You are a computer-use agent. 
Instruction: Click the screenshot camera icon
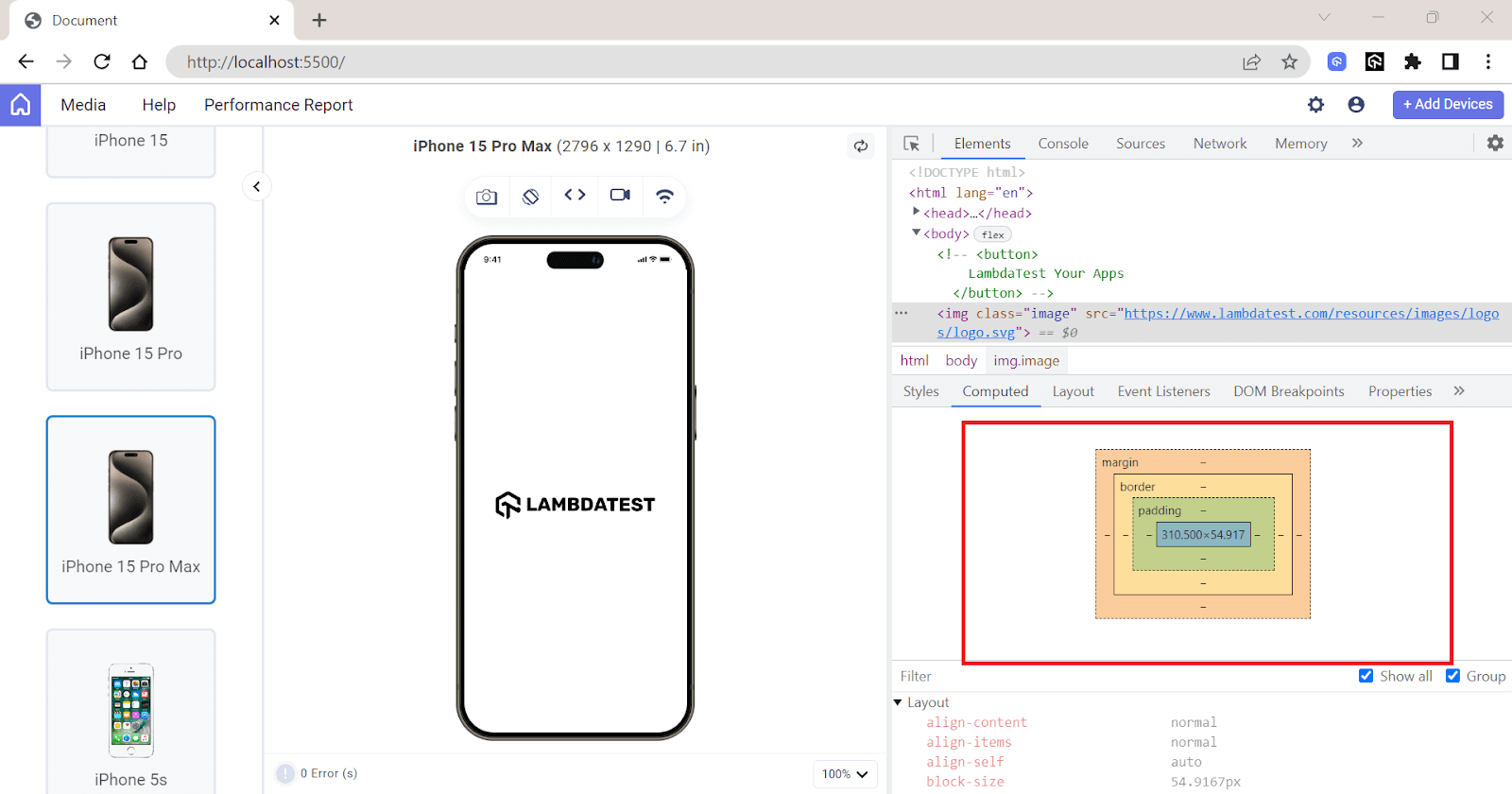487,197
